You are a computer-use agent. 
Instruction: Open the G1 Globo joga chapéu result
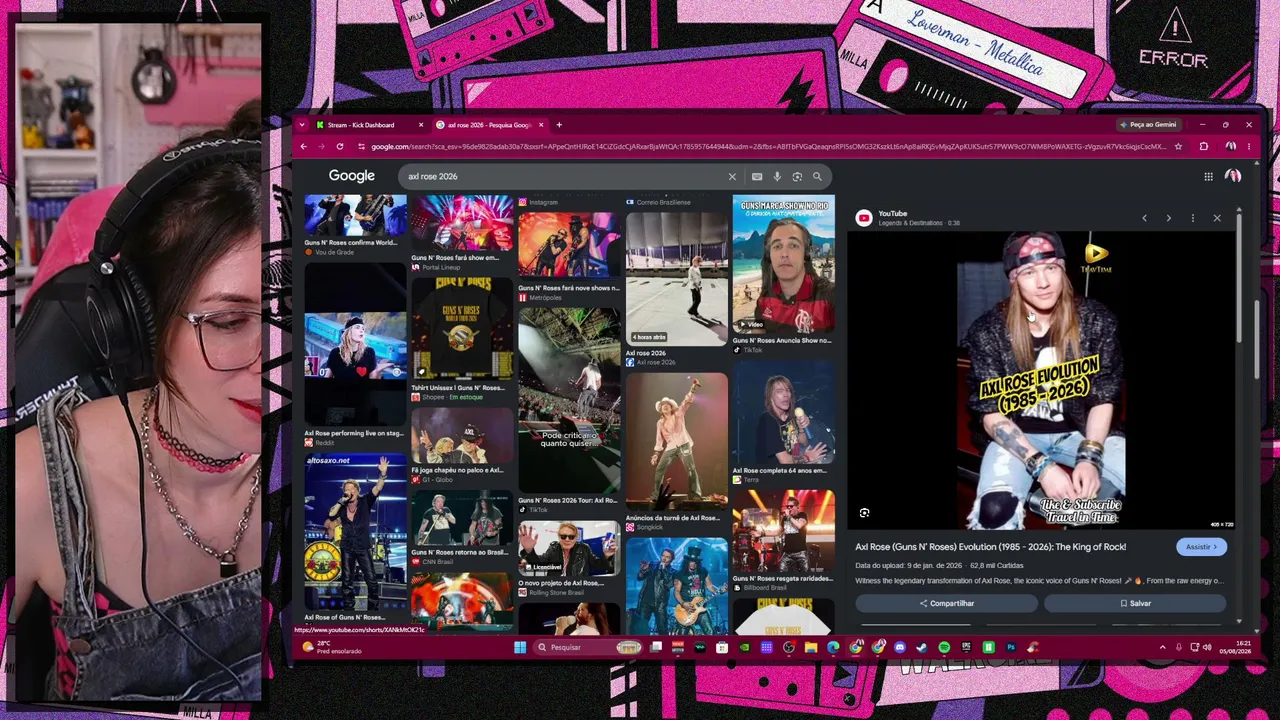point(462,447)
